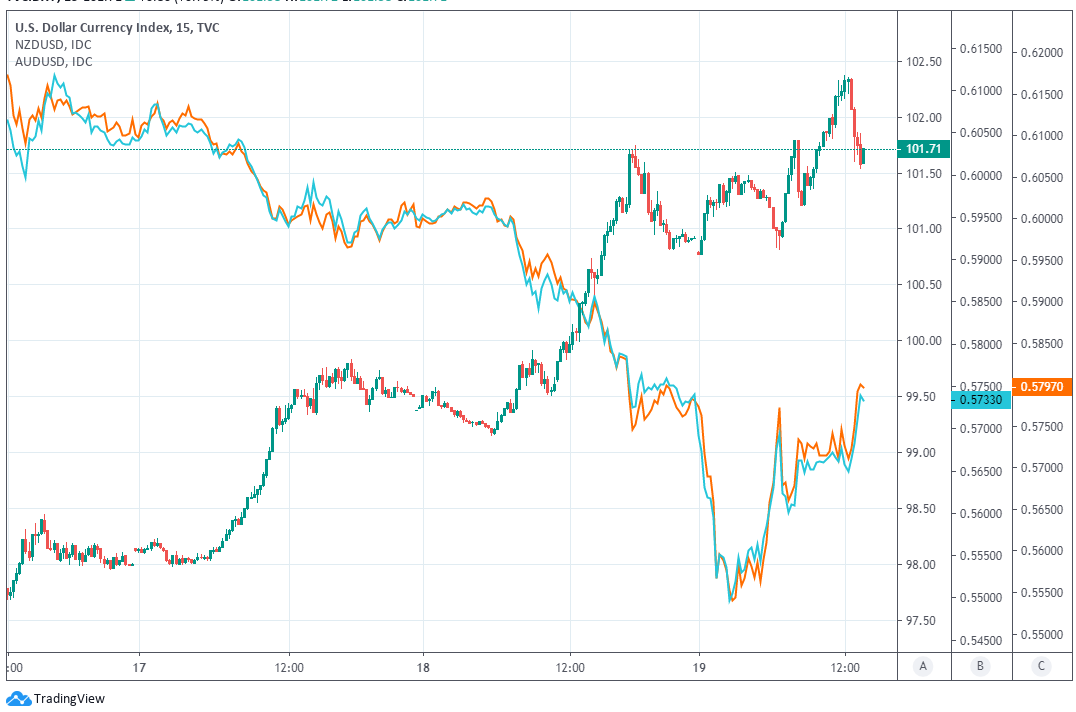This screenshot has height=712, width=1076.
Task: Click the 102.50 level on price axis
Action: tap(924, 62)
